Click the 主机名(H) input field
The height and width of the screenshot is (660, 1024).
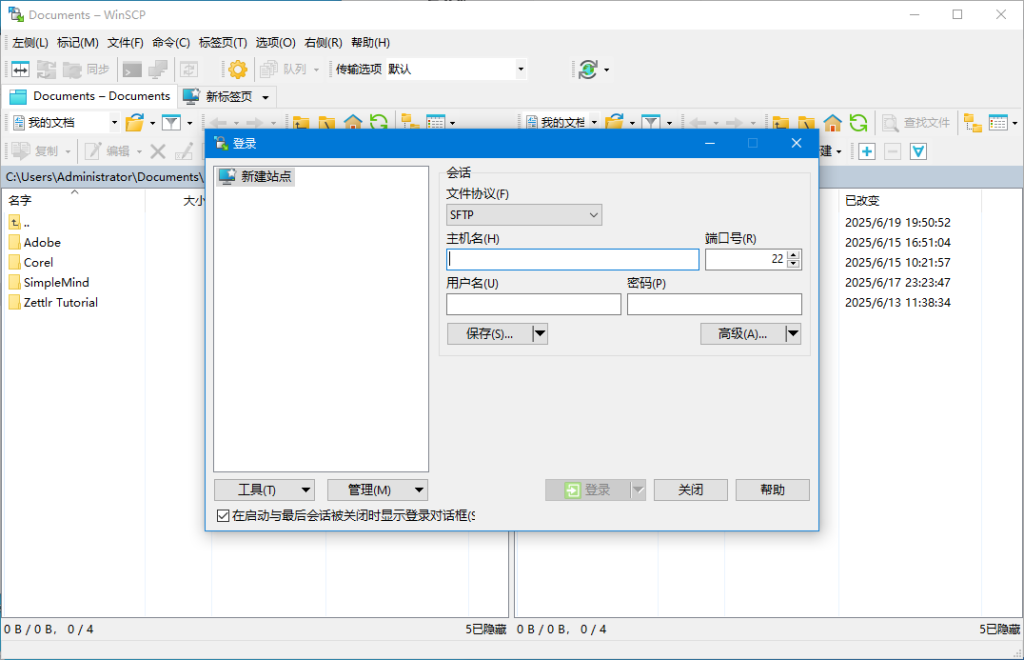573,259
